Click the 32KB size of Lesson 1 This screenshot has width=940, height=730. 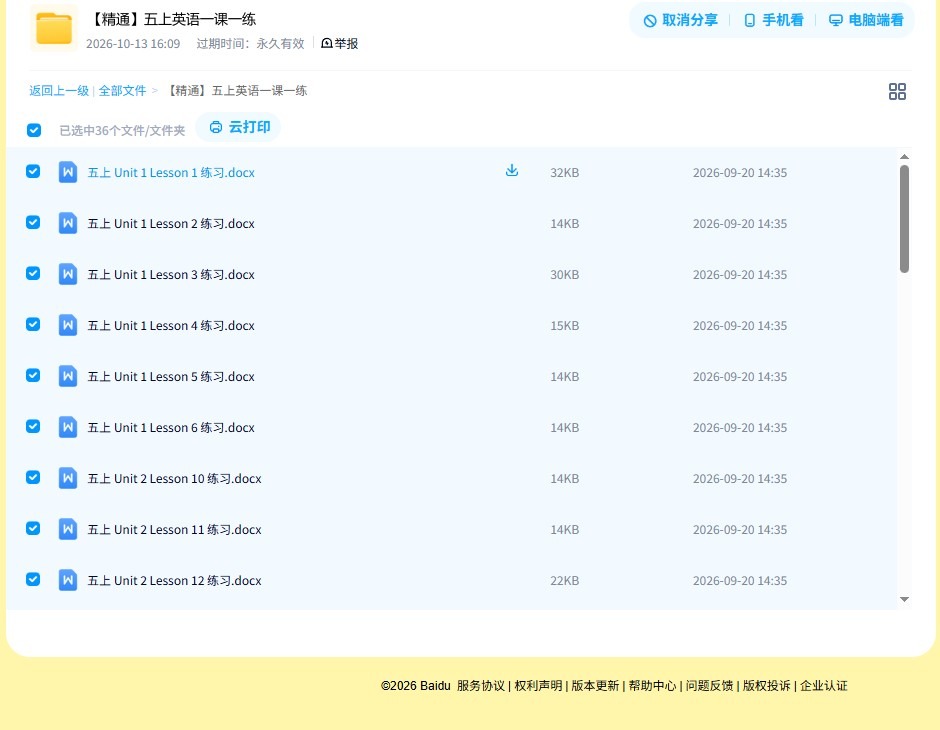click(565, 173)
